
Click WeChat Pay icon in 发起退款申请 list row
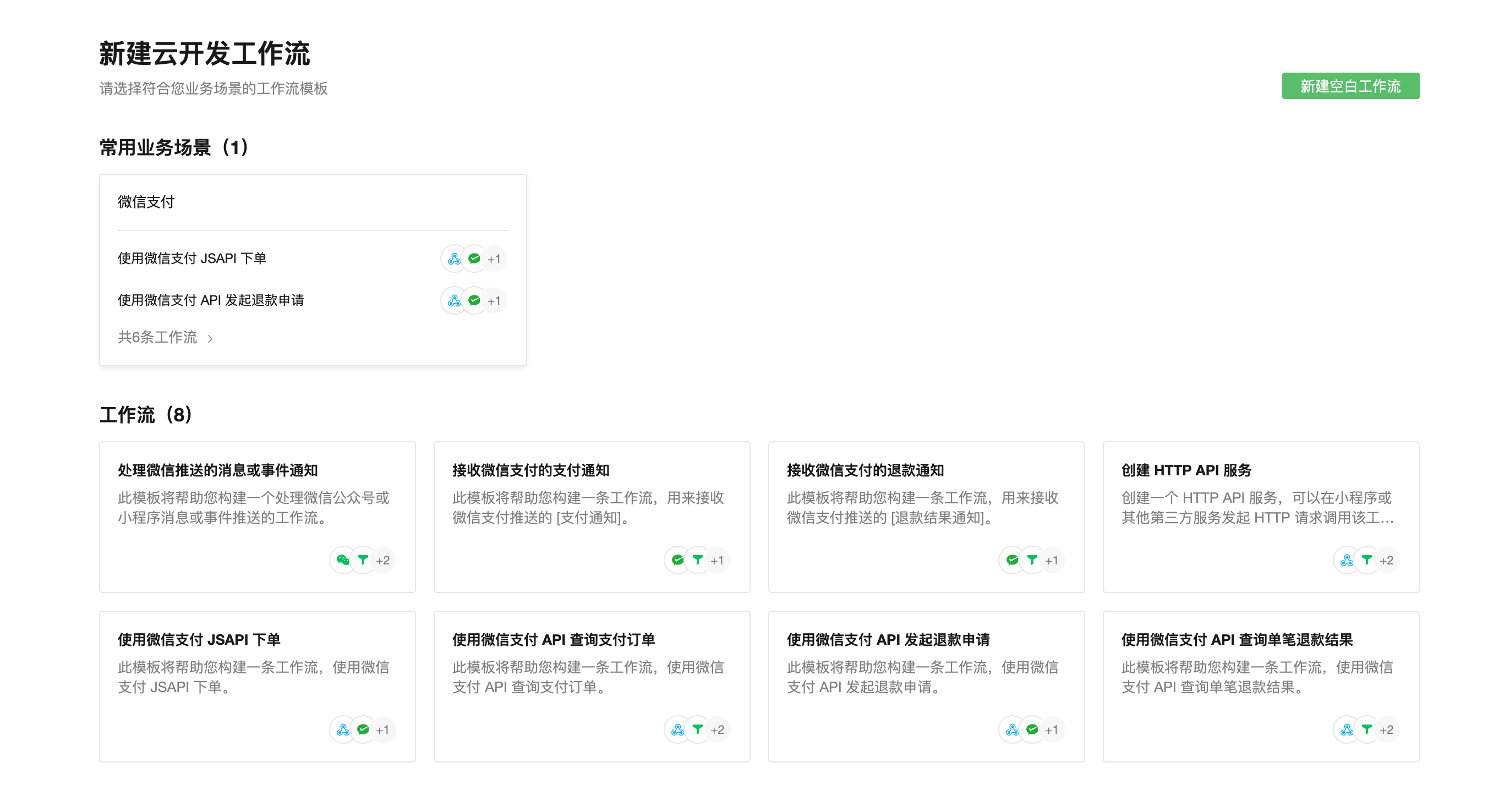coord(474,300)
